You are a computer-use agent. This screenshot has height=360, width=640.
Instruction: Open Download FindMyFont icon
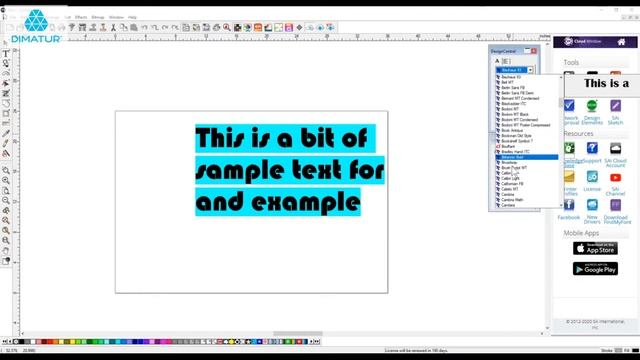[x=616, y=205]
